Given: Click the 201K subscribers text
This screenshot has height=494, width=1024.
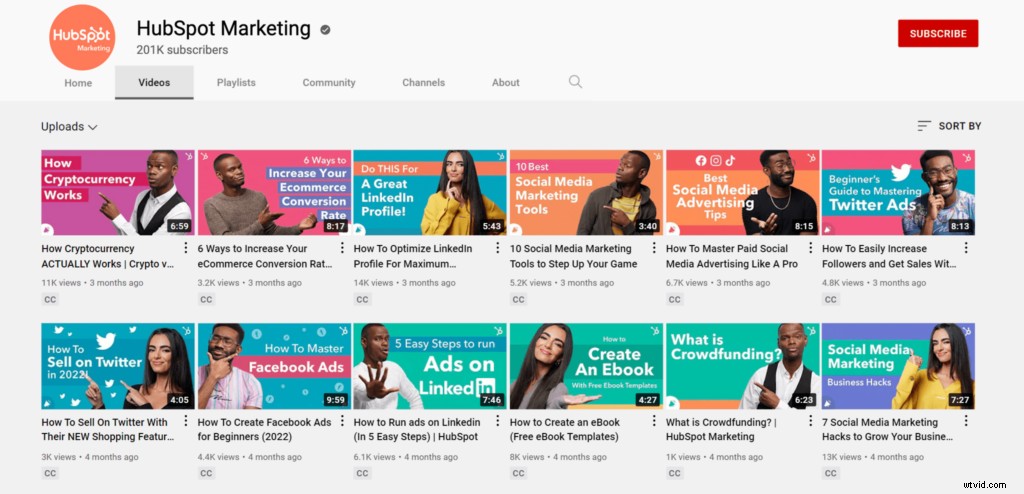Looking at the screenshot, I should 182,50.
